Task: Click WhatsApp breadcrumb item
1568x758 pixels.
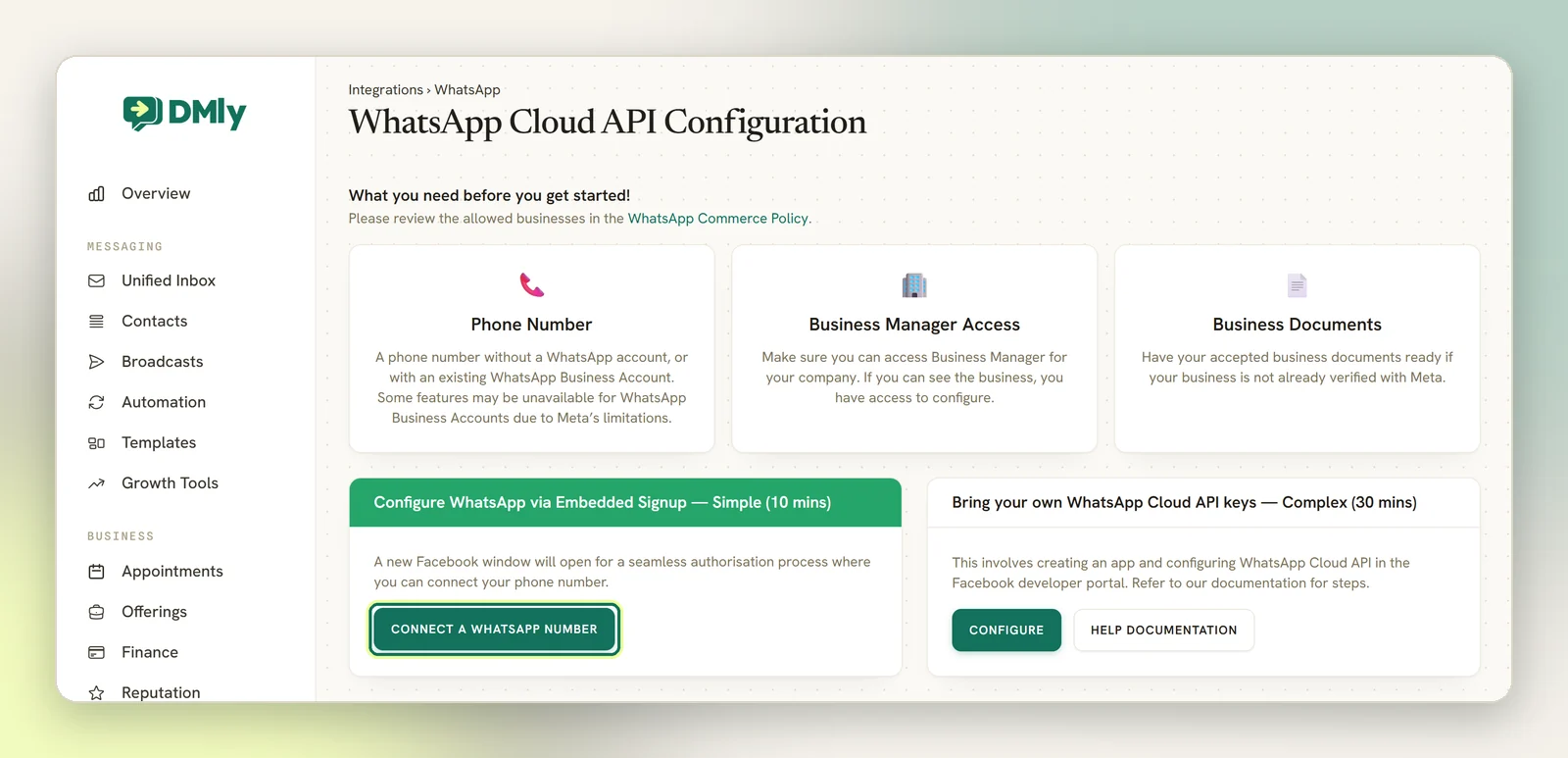Action: 467,89
